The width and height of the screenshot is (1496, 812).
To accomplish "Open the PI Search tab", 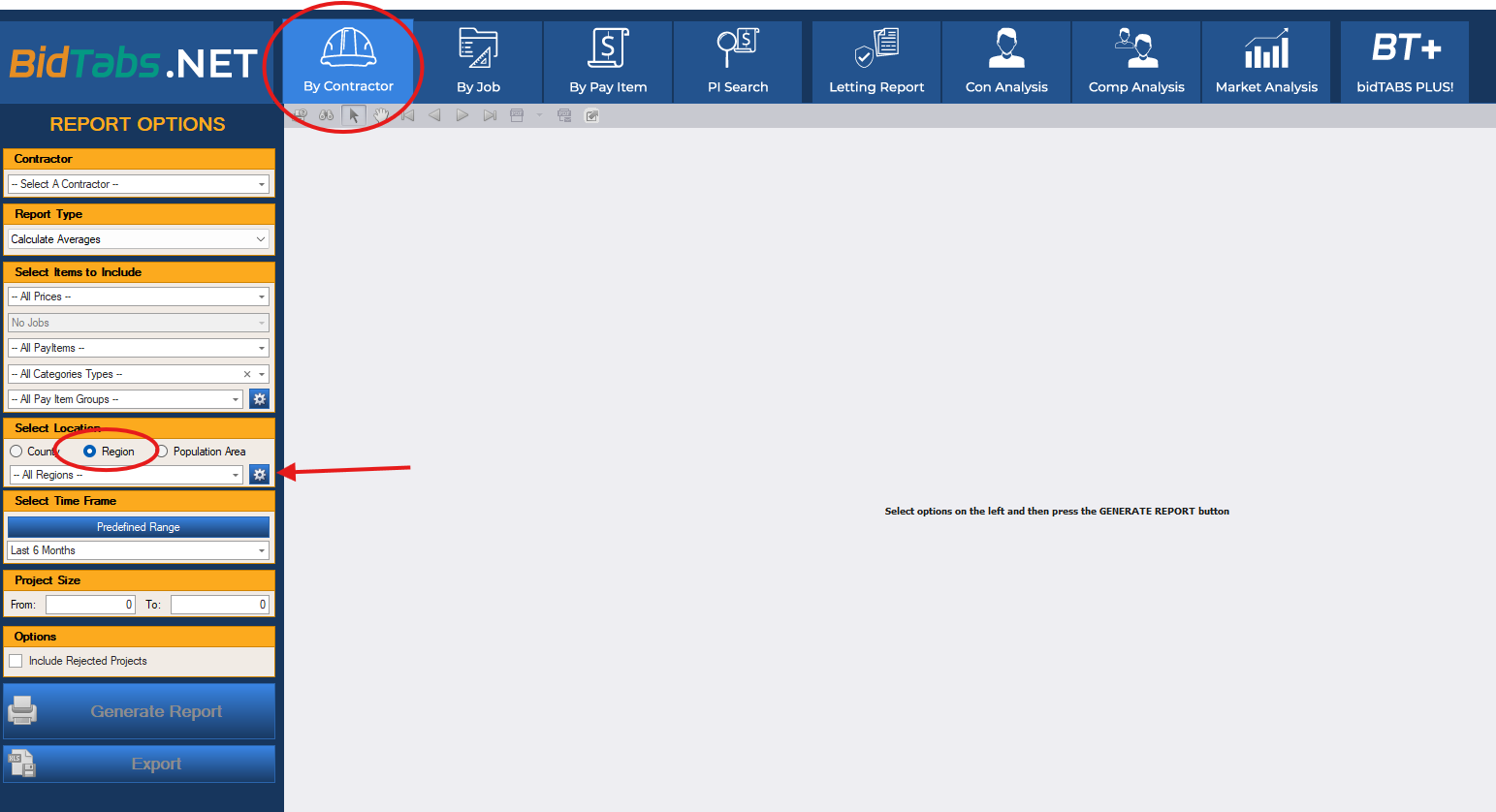I will tap(738, 61).
